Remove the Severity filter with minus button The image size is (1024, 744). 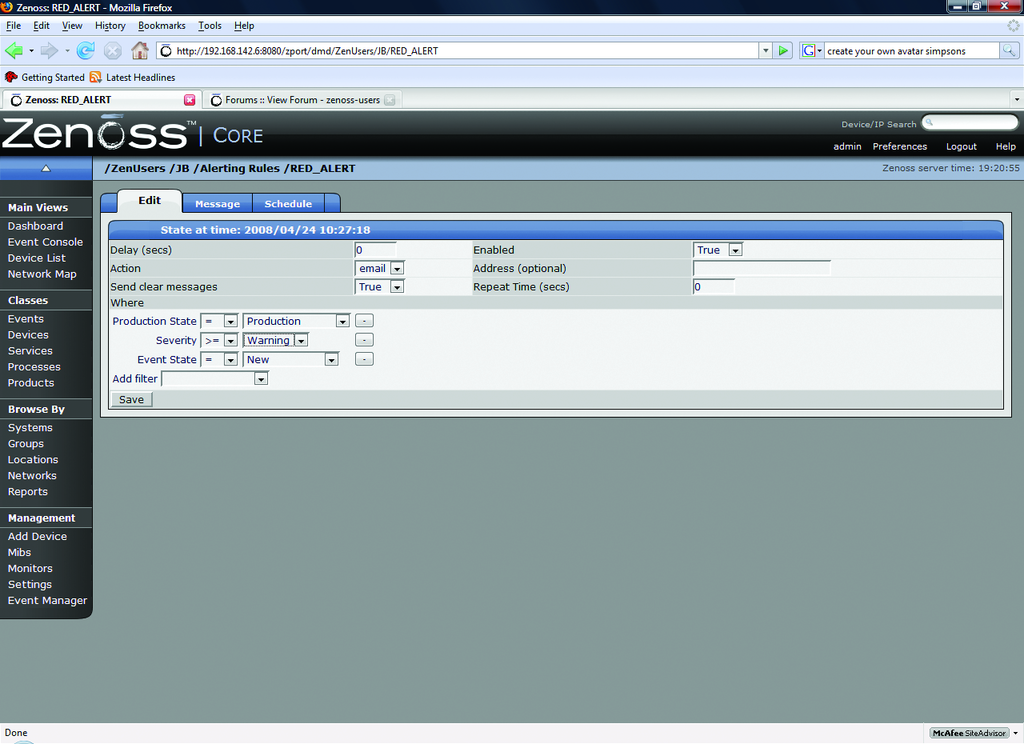click(364, 340)
